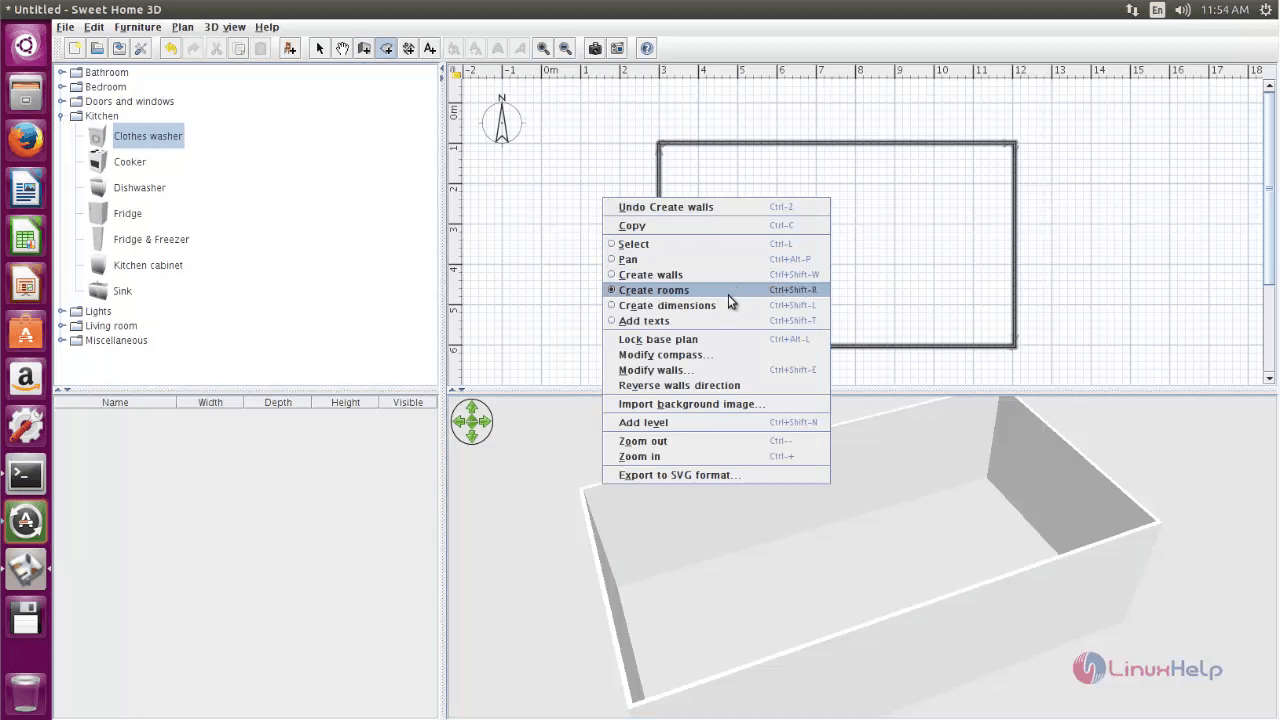Image resolution: width=1280 pixels, height=720 pixels.
Task: Click Undo Create walls menu entry
Action: point(716,207)
